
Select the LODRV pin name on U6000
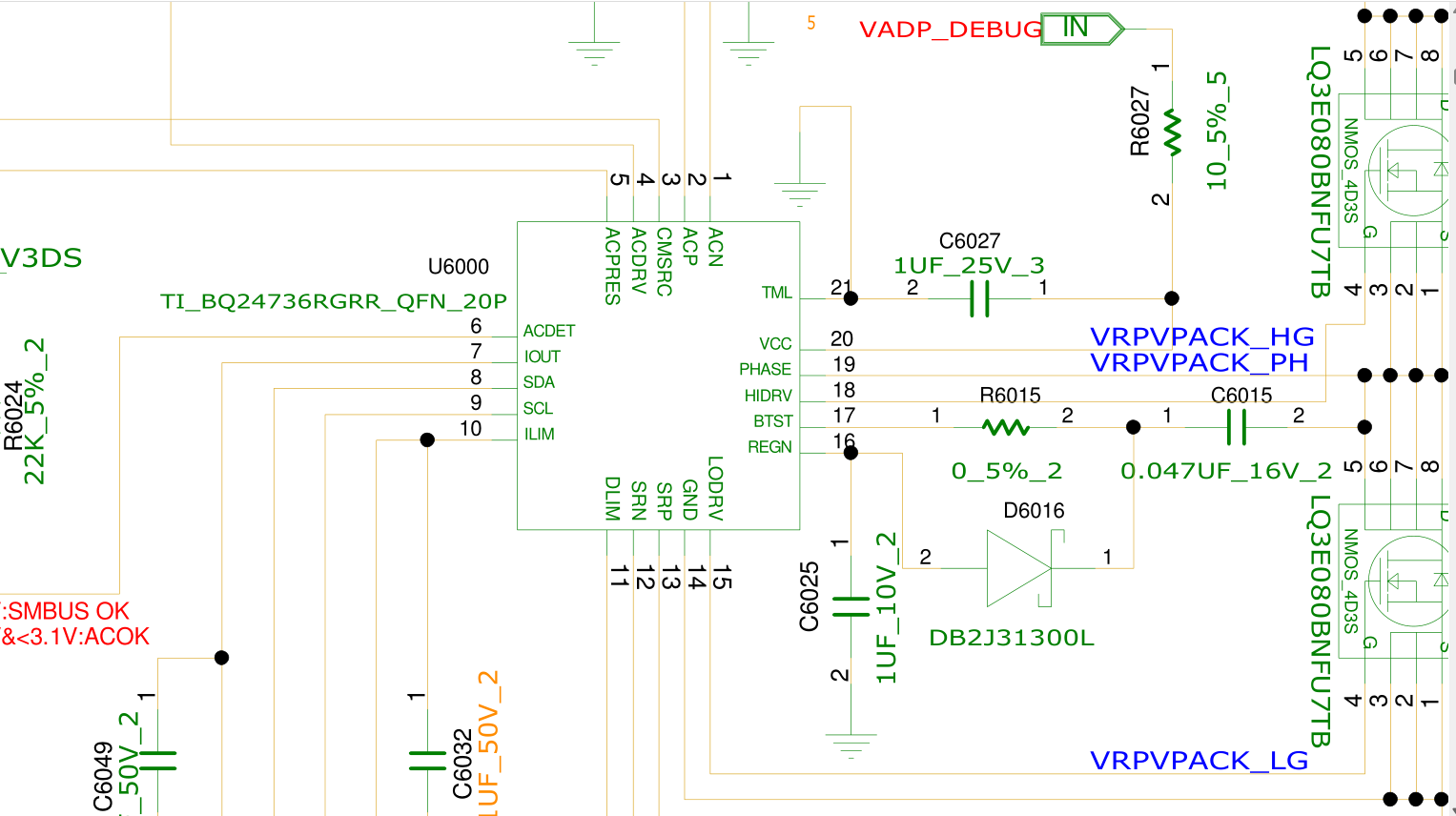pyautogui.click(x=716, y=488)
